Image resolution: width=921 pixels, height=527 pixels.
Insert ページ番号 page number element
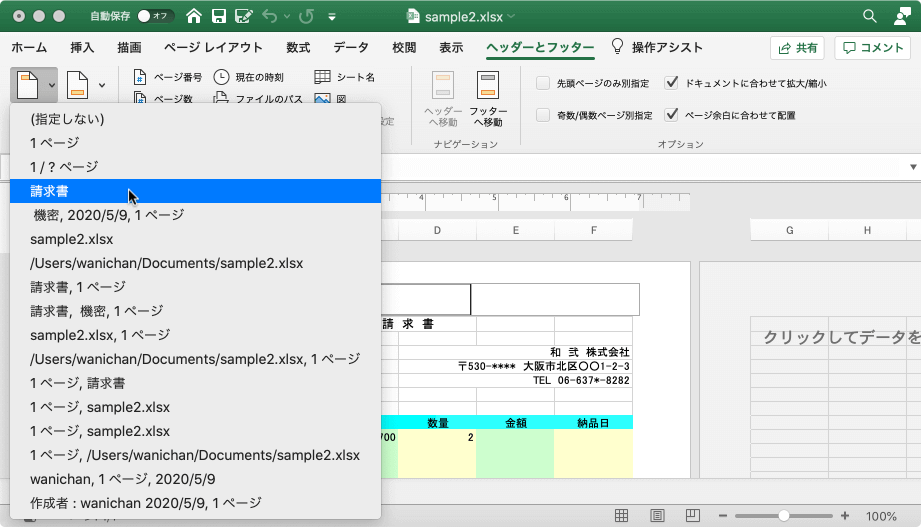(167, 77)
